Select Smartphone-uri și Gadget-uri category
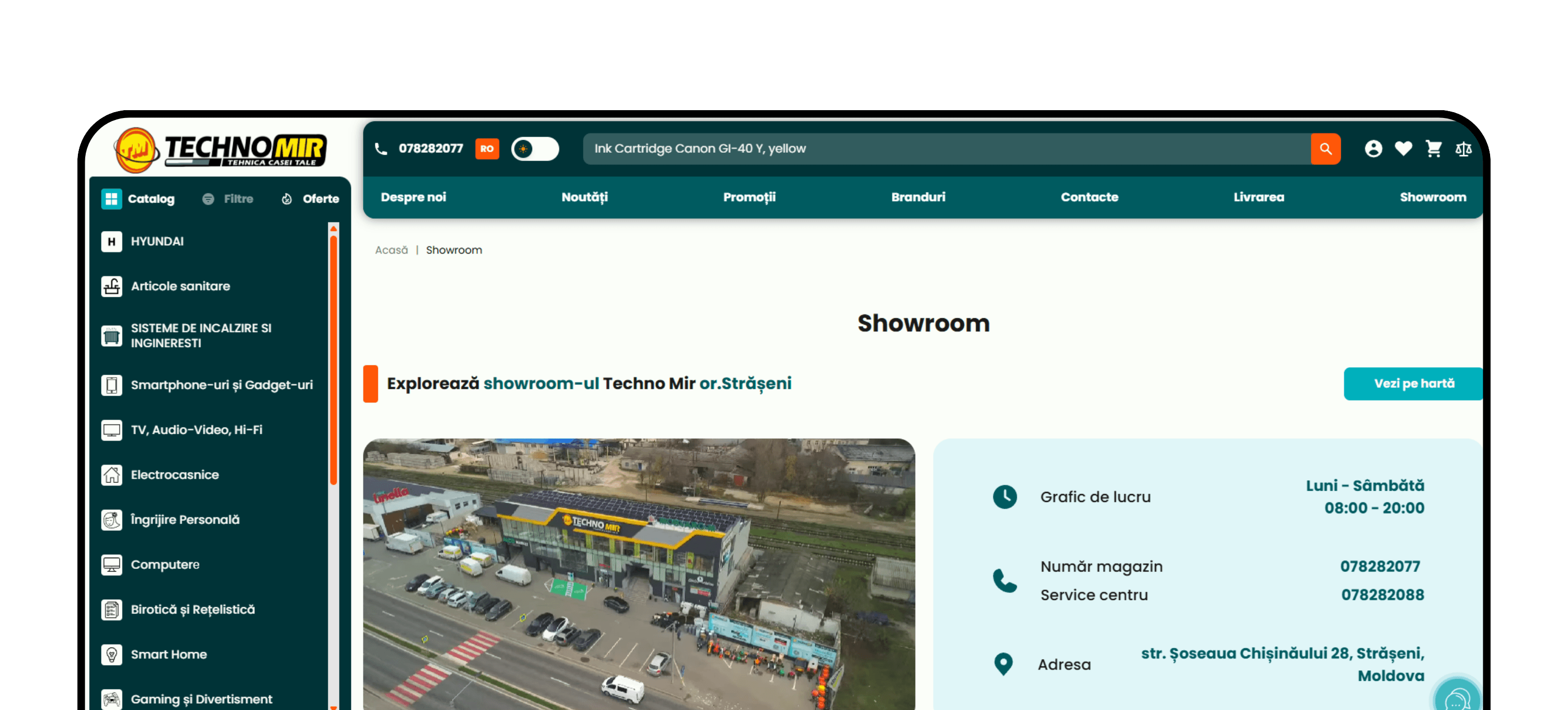 point(221,385)
